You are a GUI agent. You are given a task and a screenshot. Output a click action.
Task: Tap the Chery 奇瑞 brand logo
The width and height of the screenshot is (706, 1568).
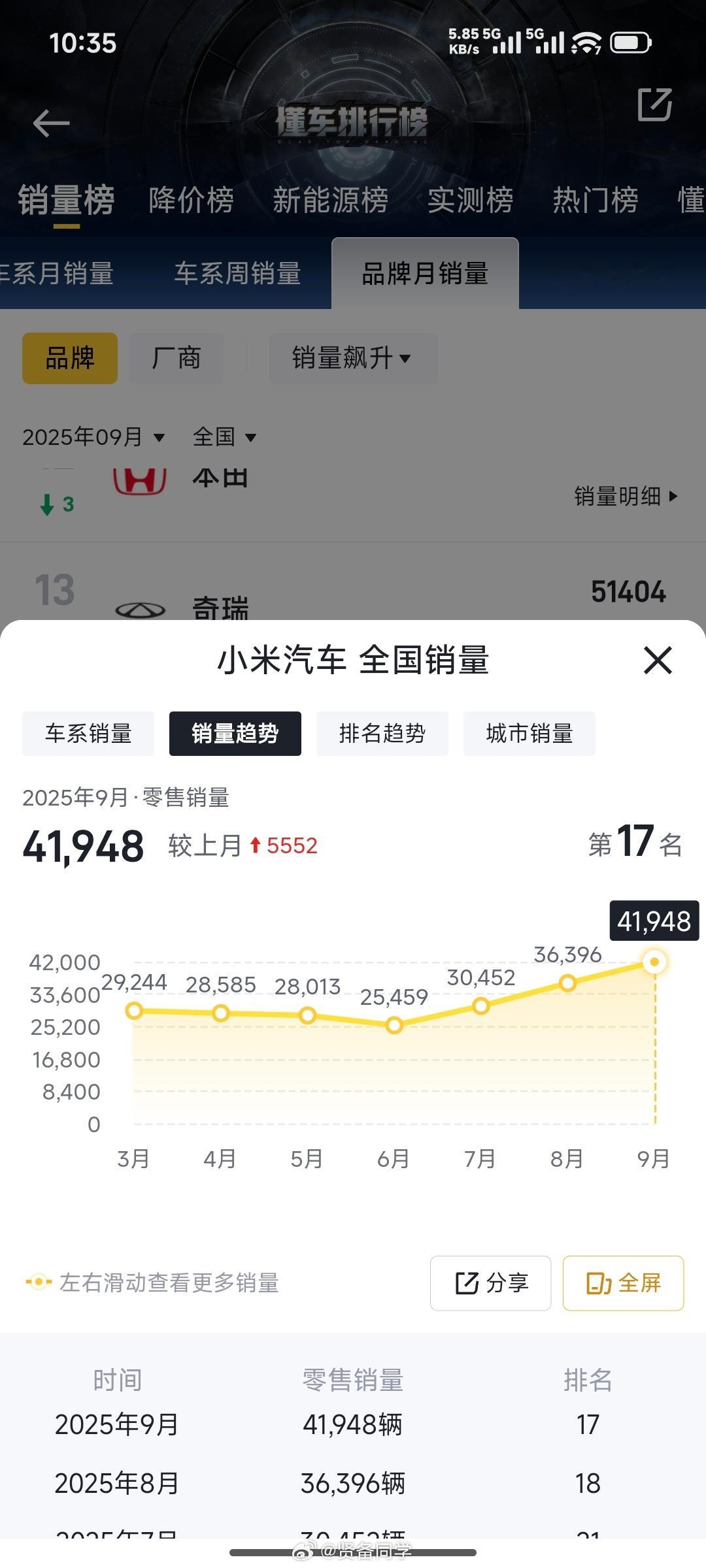(x=141, y=610)
